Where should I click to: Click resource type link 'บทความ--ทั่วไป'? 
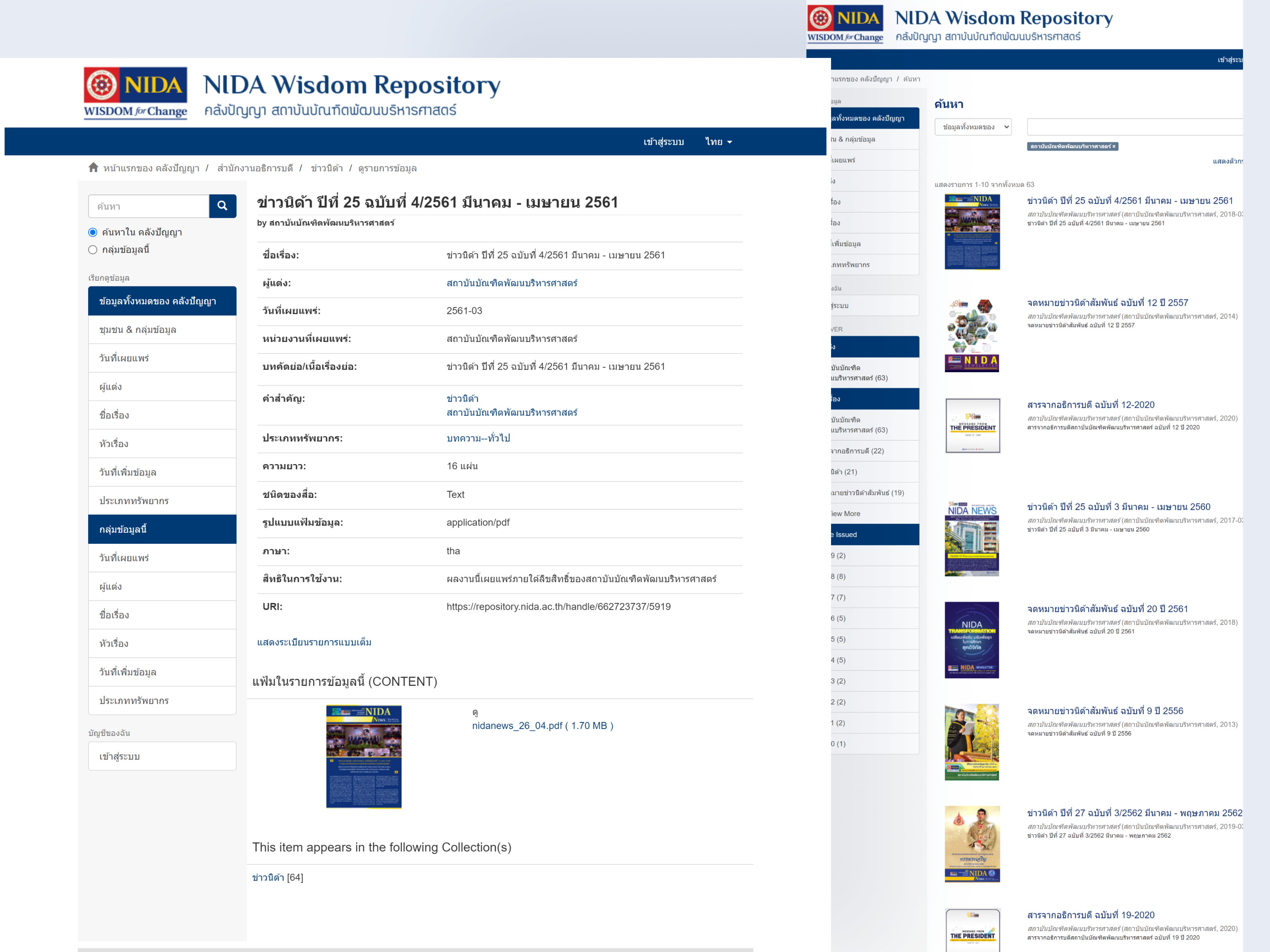click(478, 438)
